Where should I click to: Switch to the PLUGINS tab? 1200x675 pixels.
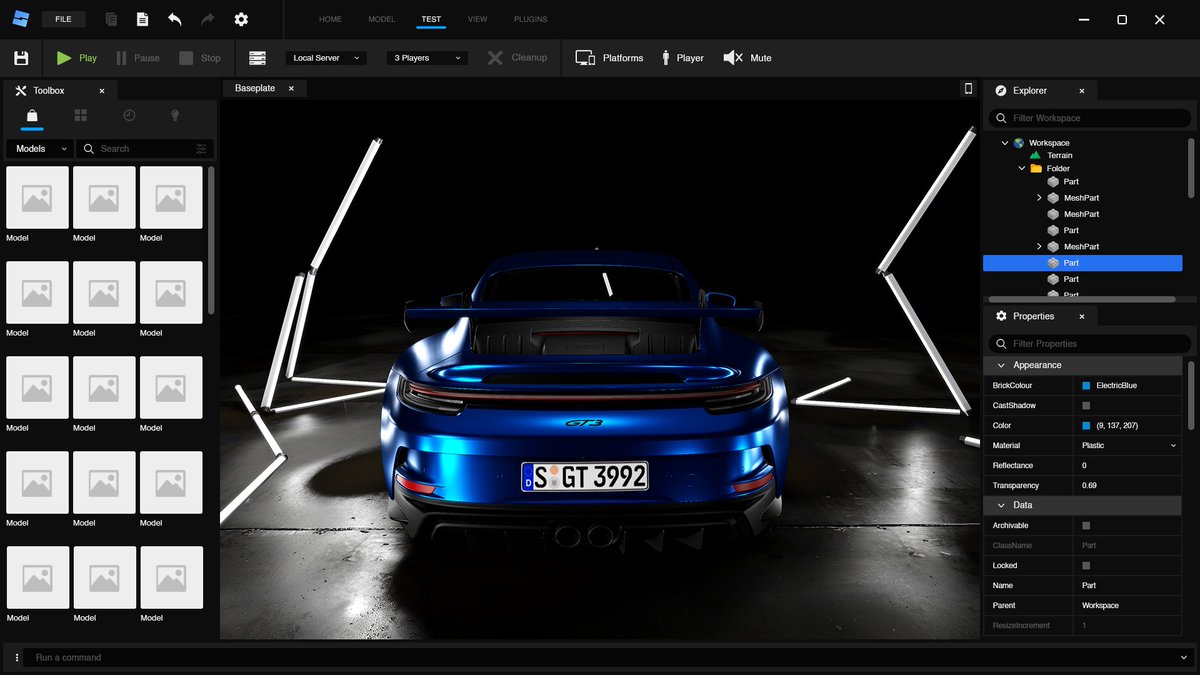pyautogui.click(x=531, y=19)
